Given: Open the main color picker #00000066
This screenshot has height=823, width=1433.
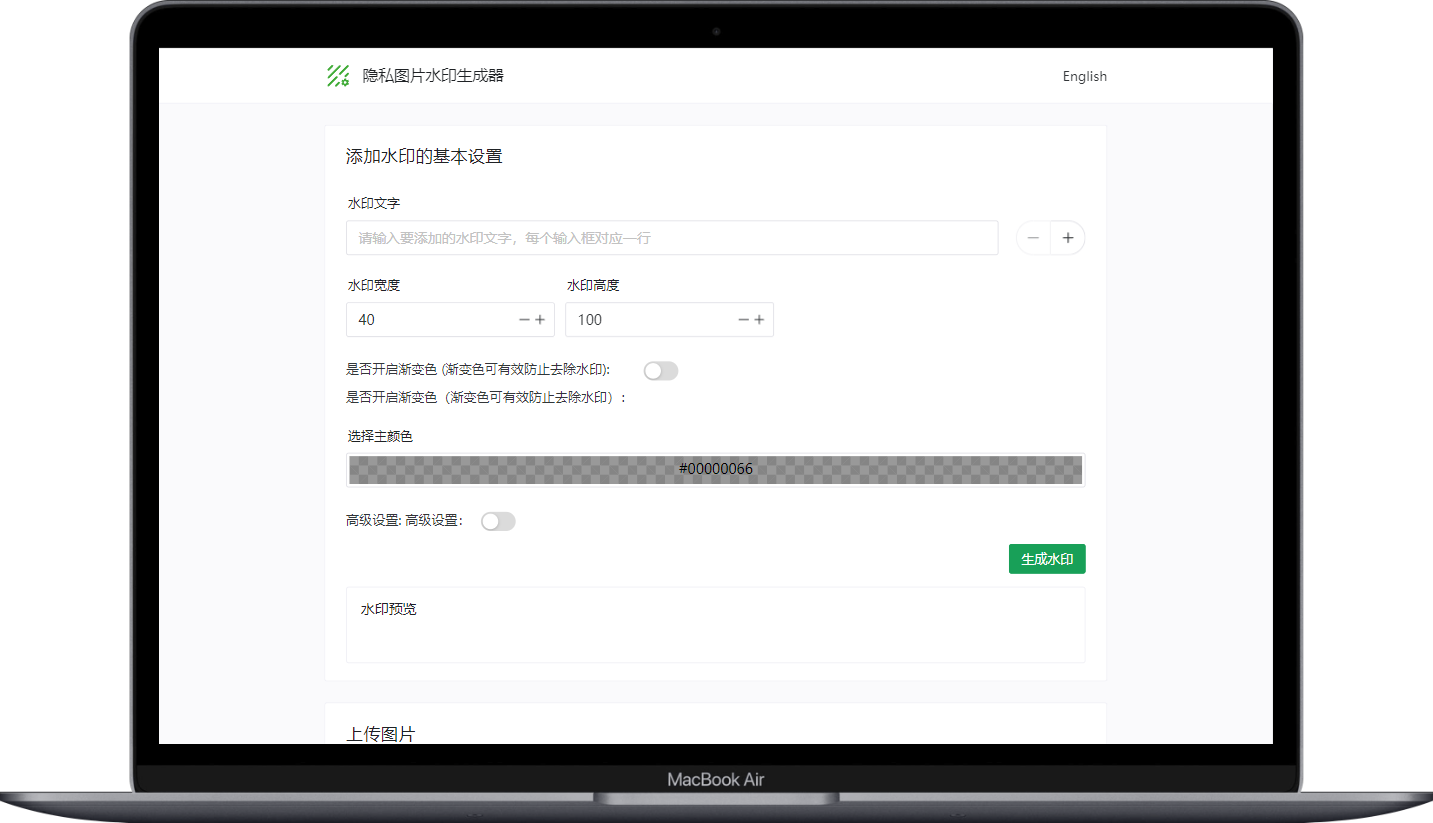Looking at the screenshot, I should coord(716,469).
